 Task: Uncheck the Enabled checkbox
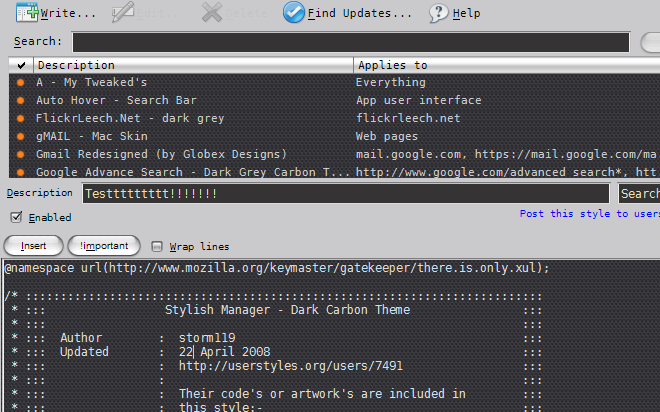click(16, 217)
